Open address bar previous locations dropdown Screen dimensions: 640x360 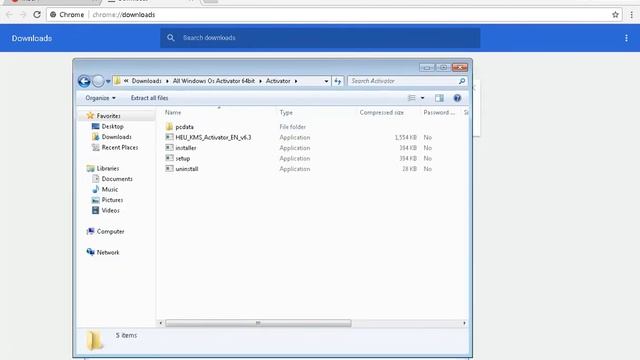[326, 81]
